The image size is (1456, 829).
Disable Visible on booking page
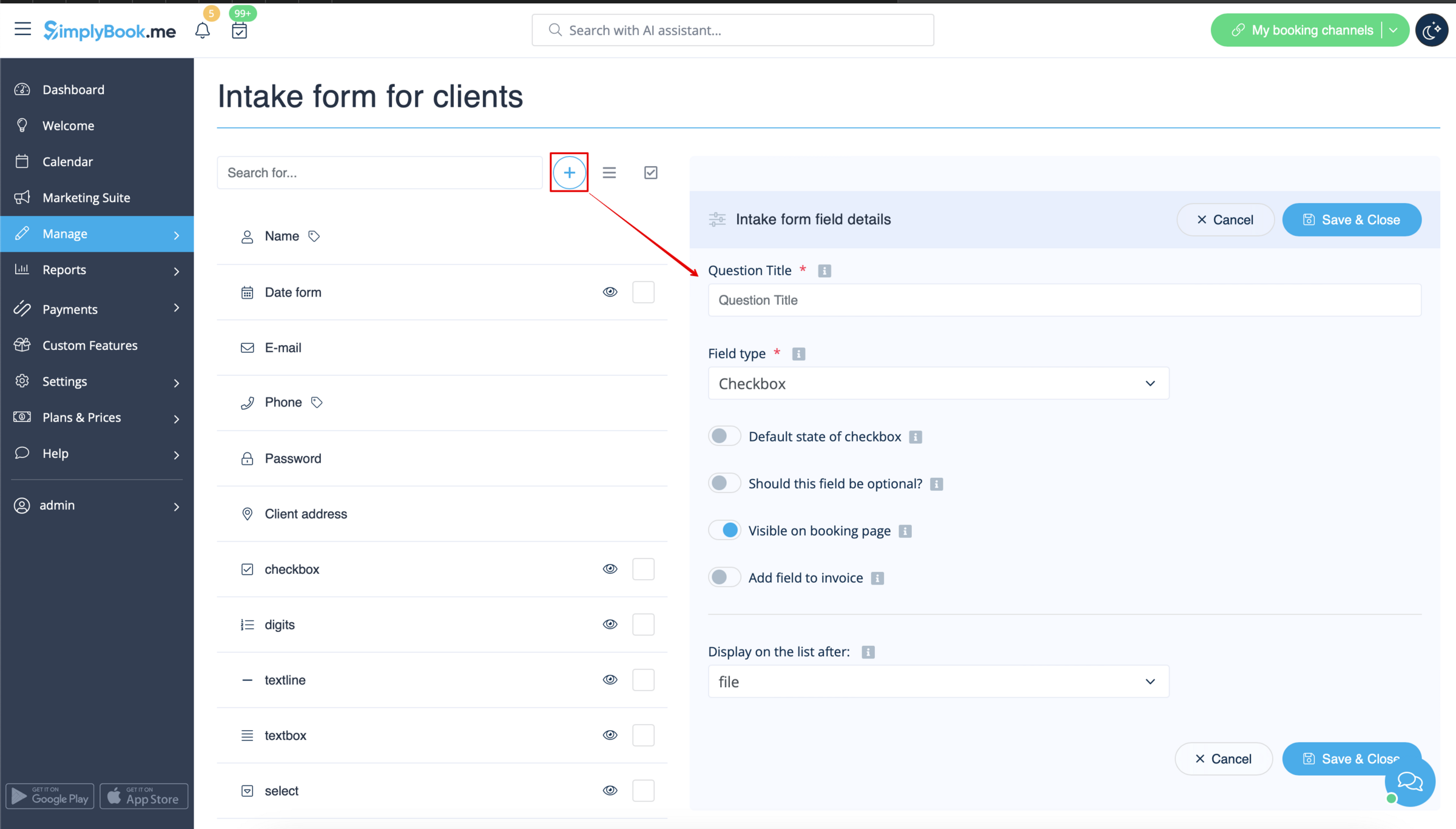724,529
